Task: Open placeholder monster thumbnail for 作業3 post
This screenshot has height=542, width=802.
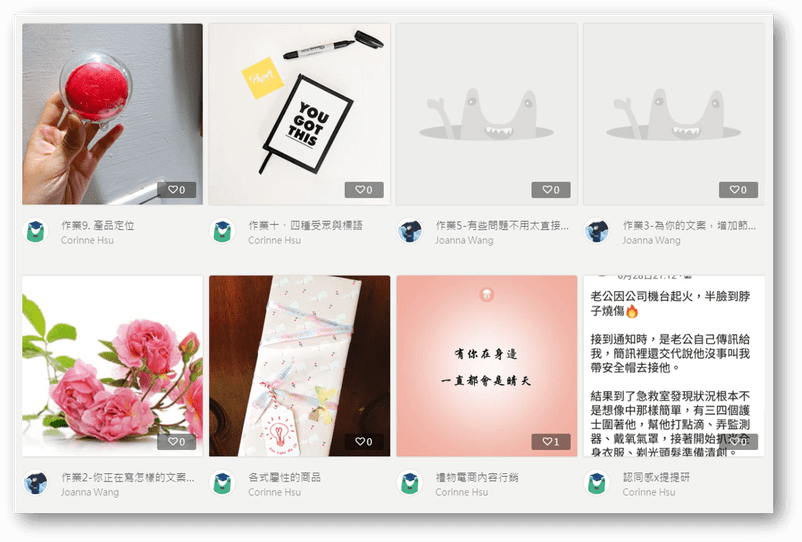Action: (674, 114)
